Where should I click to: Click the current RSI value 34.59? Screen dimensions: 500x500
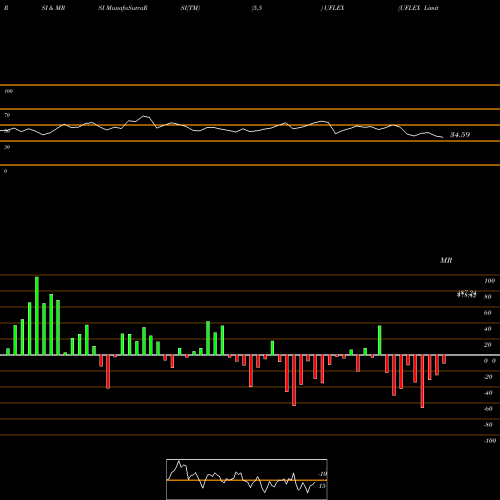pos(460,135)
